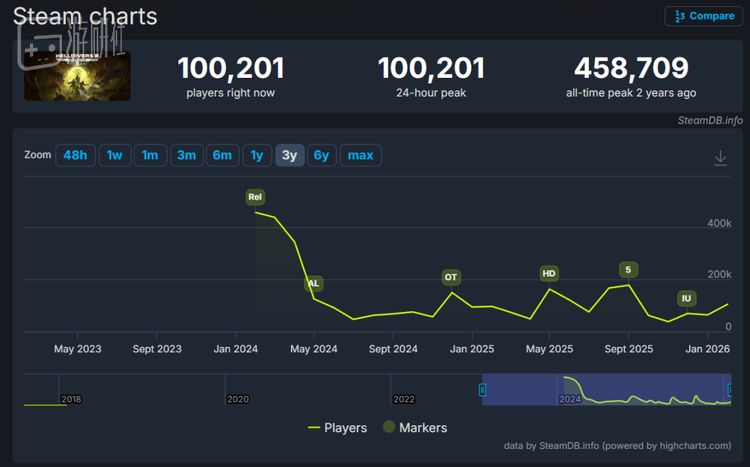Click the Sept 2024 axis label
This screenshot has width=750, height=467.
pos(393,349)
